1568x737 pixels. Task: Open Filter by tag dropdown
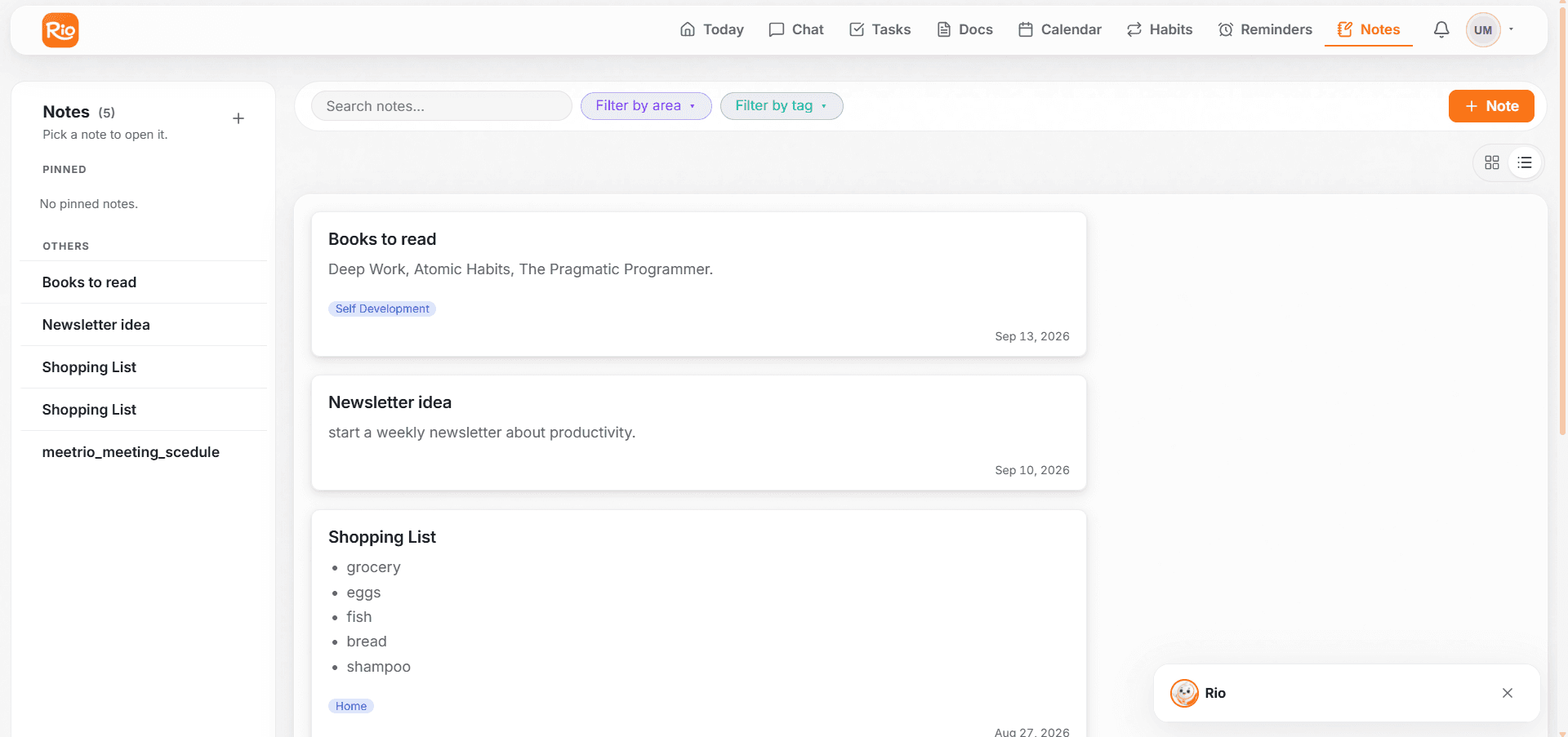pyautogui.click(x=782, y=106)
